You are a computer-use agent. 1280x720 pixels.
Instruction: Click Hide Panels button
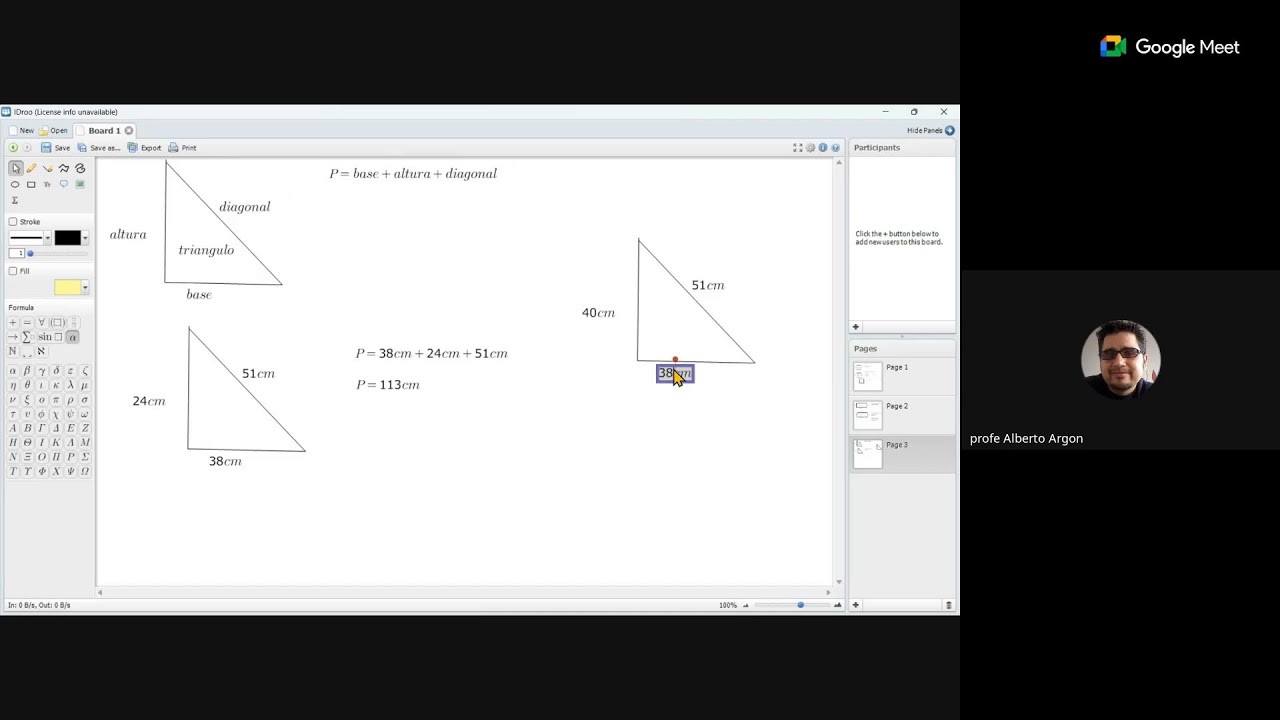[x=930, y=131]
